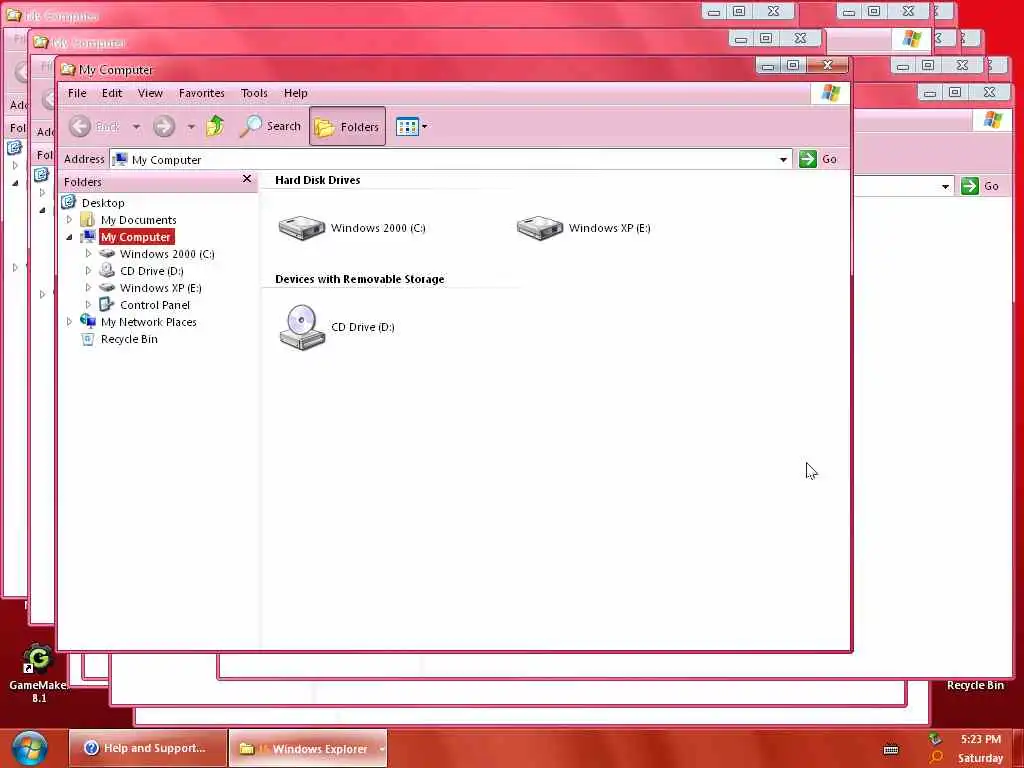1024x768 pixels.
Task: Select Windows 2000 (C:) in tree
Action: point(167,253)
